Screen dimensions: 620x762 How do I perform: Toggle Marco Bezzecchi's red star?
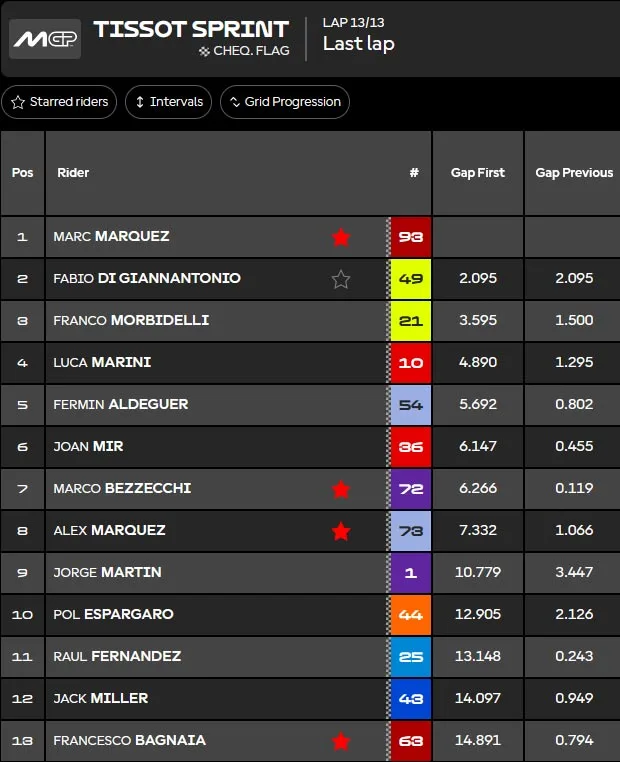[341, 489]
